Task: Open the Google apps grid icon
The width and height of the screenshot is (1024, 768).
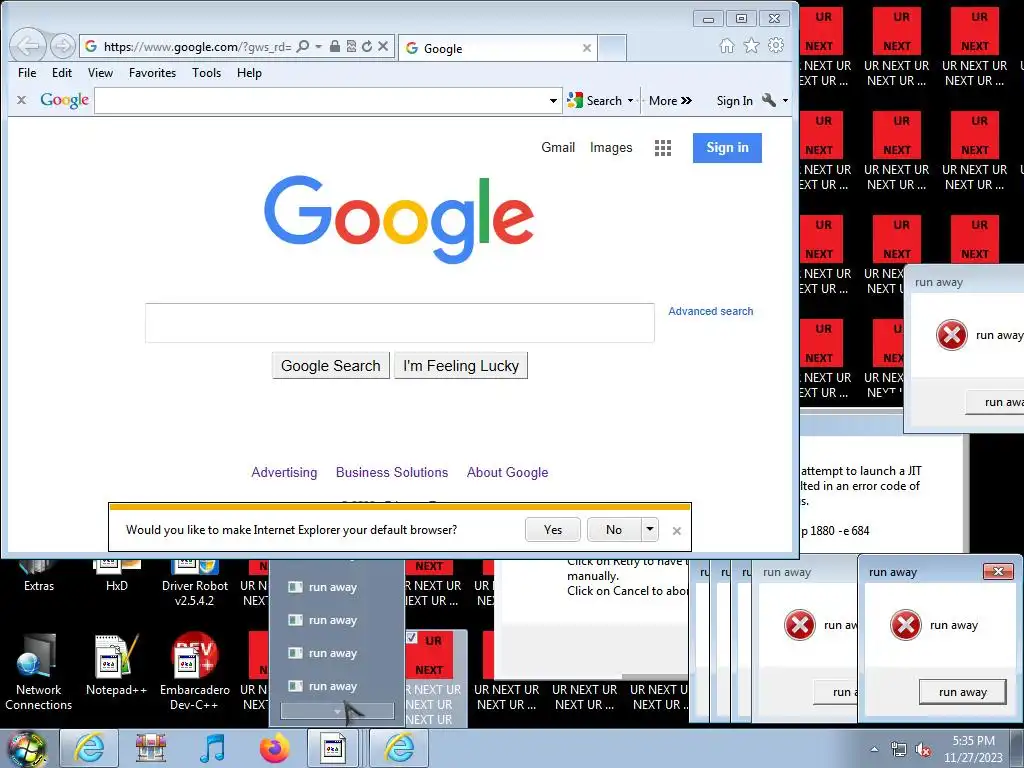Action: (x=663, y=148)
